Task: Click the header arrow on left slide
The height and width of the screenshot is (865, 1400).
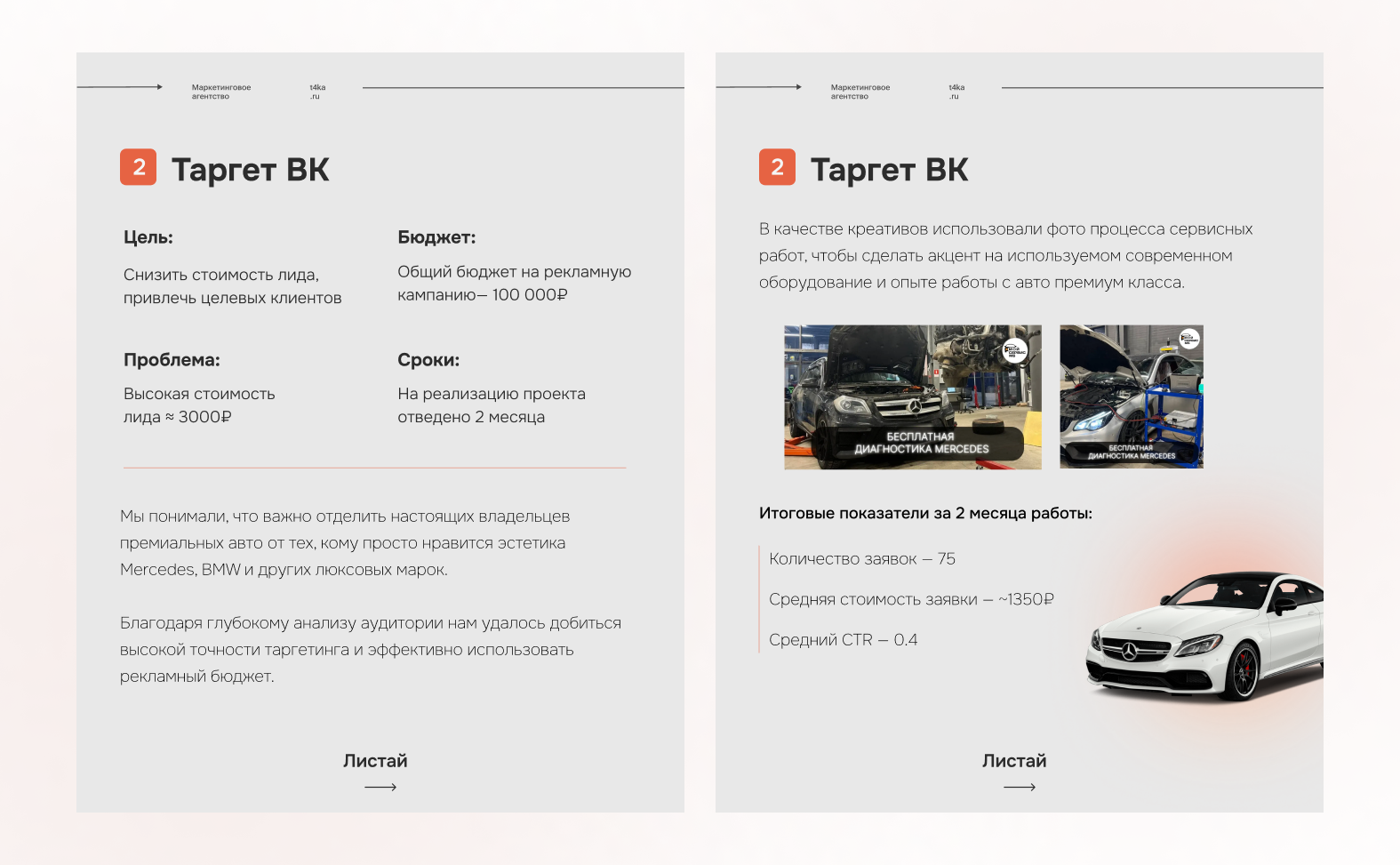Action: tap(120, 87)
